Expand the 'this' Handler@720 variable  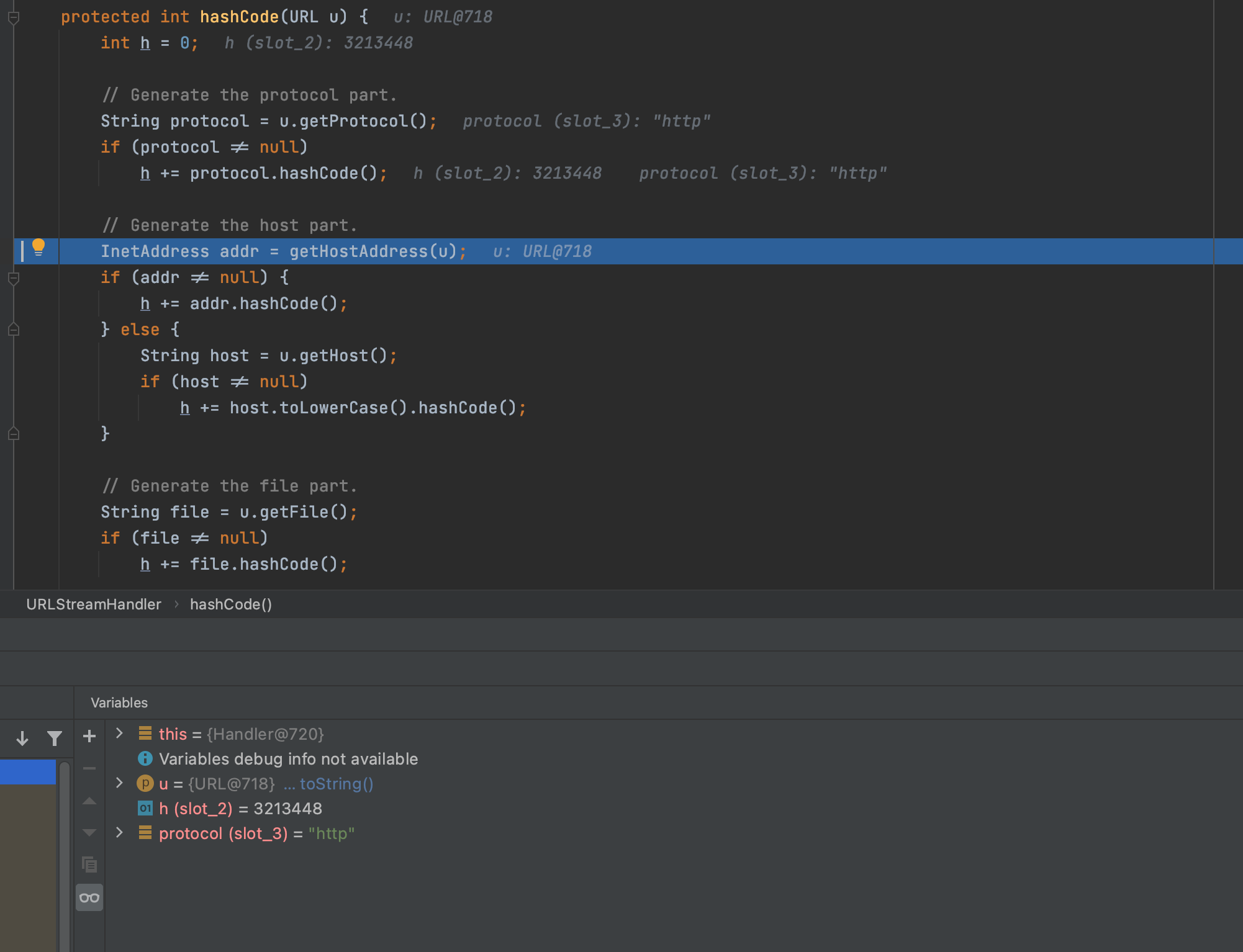coord(119,734)
